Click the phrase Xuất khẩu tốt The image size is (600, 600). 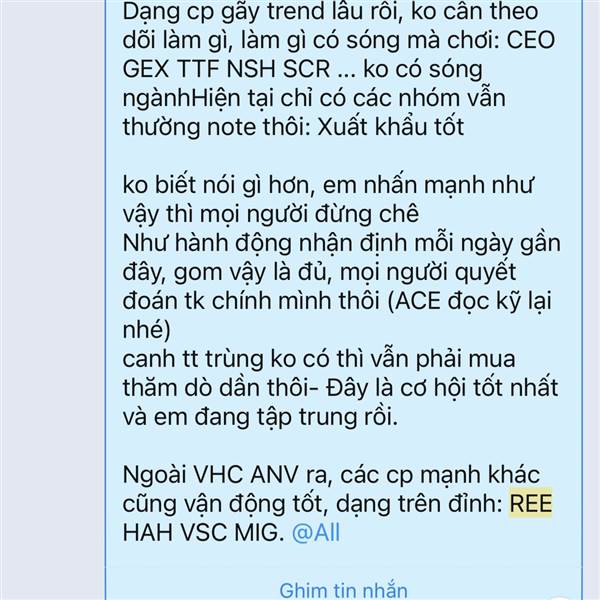point(391,127)
